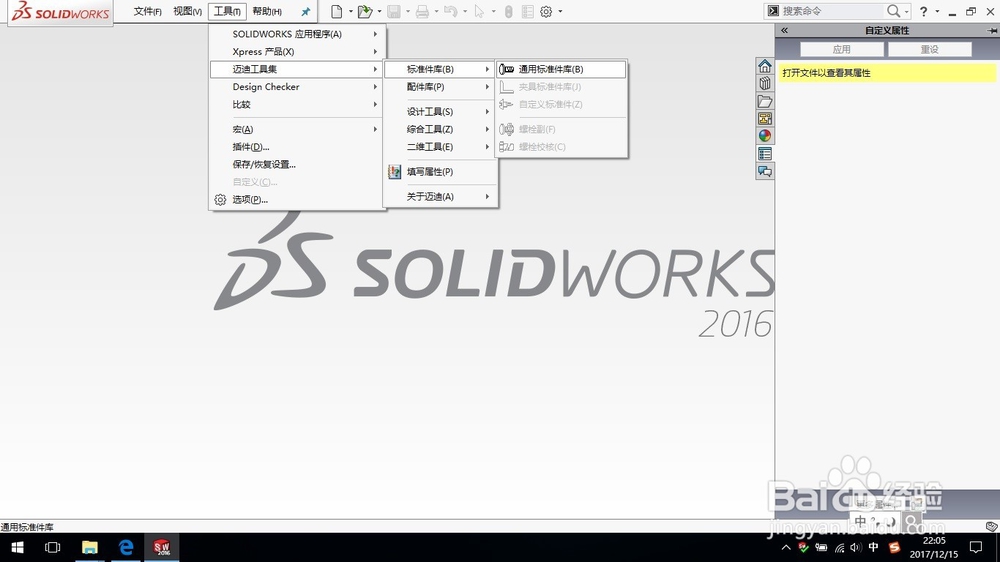
Task: Click the search magnifier icon
Action: (x=893, y=11)
